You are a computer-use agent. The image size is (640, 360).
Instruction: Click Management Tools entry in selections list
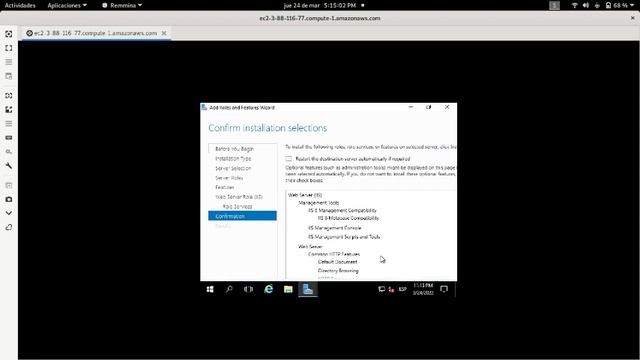(x=319, y=203)
